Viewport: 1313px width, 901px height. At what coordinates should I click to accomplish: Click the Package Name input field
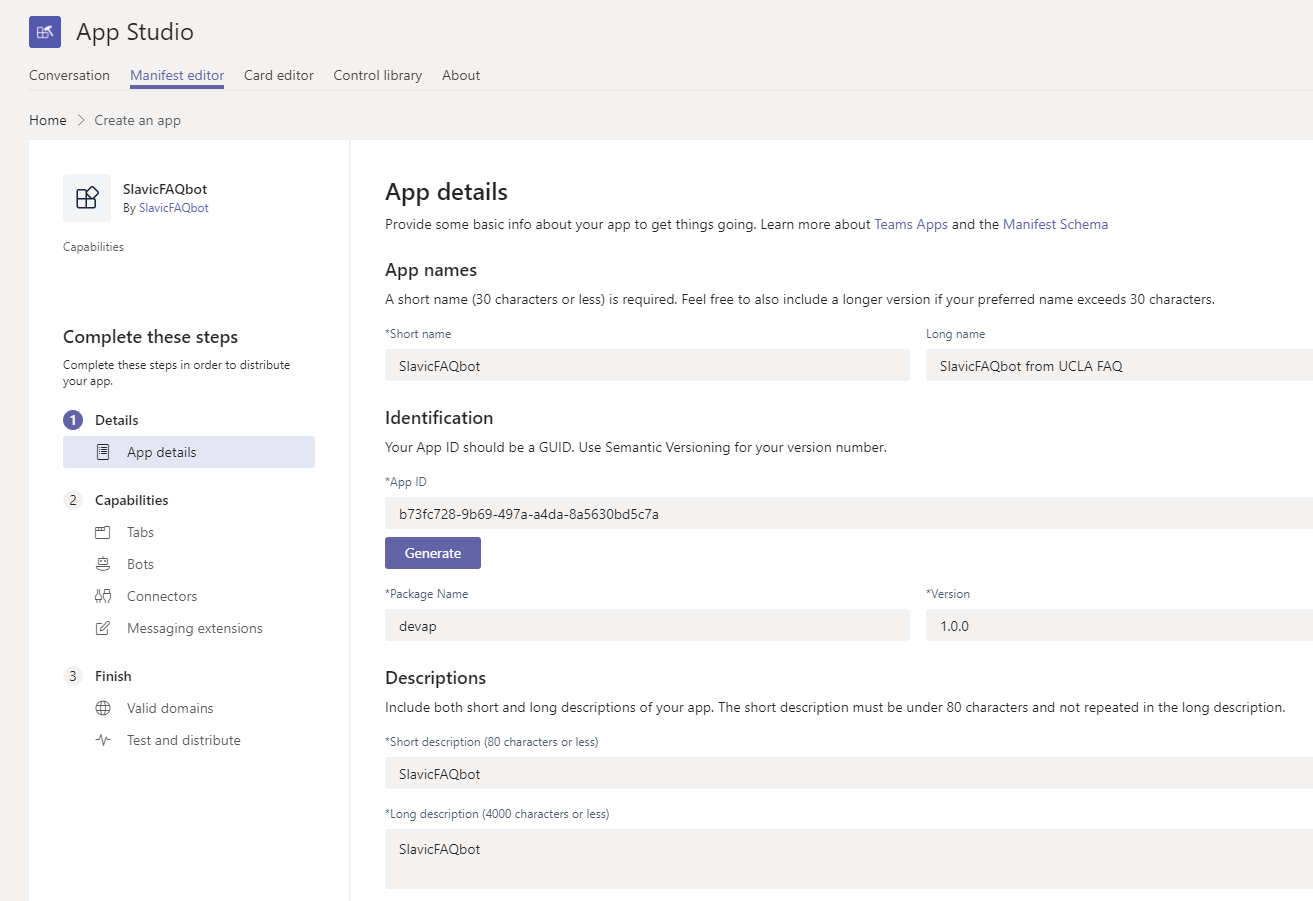647,625
